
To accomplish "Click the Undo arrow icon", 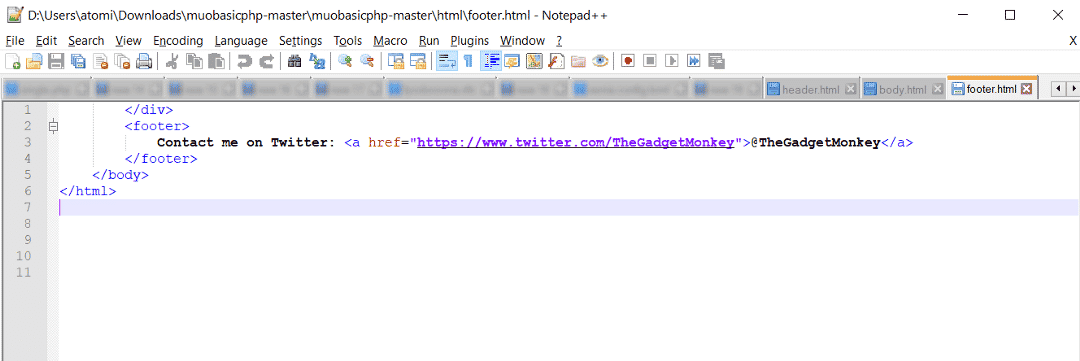I will pyautogui.click(x=244, y=61).
